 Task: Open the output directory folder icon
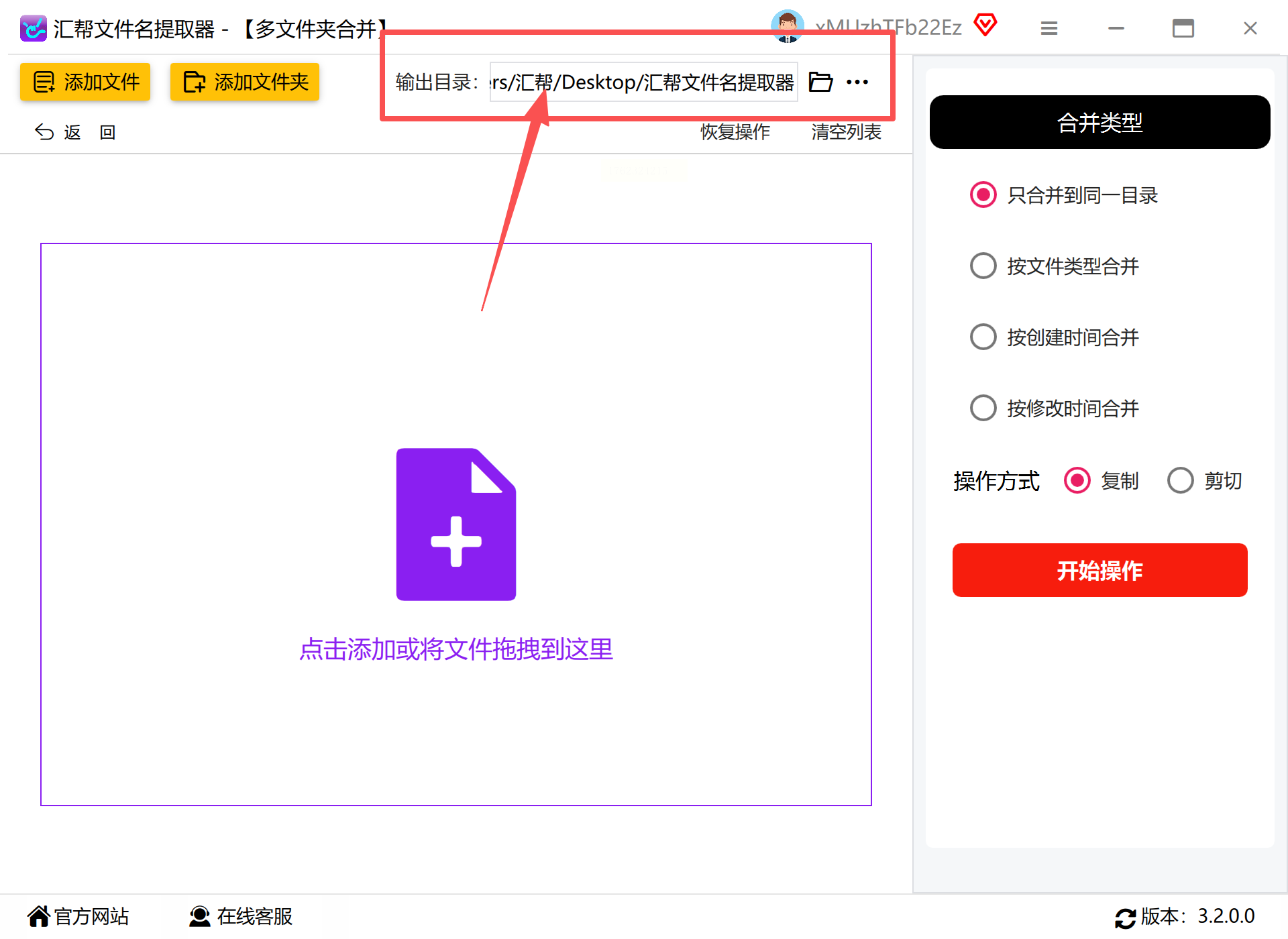820,82
